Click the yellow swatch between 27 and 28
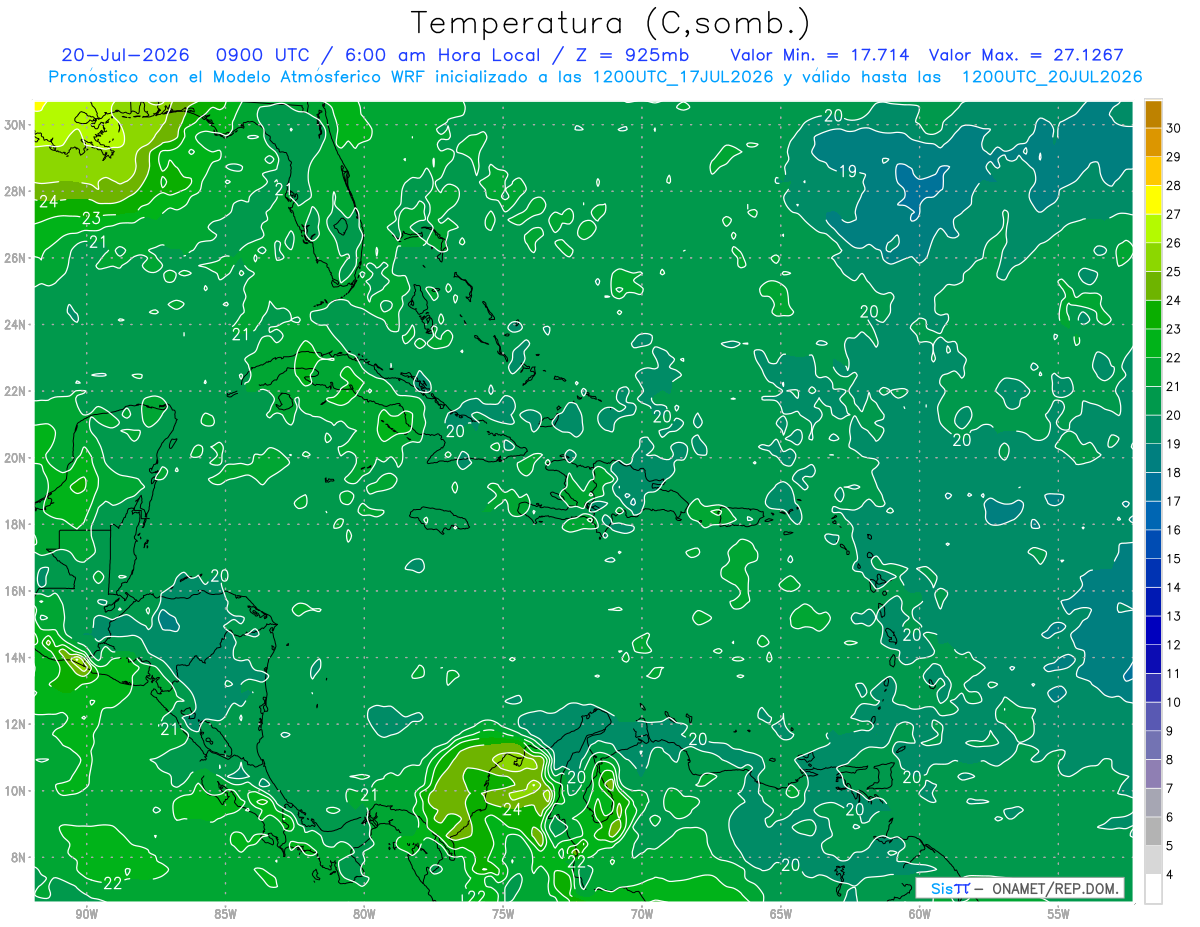The width and height of the screenshot is (1200, 927). click(x=1153, y=200)
